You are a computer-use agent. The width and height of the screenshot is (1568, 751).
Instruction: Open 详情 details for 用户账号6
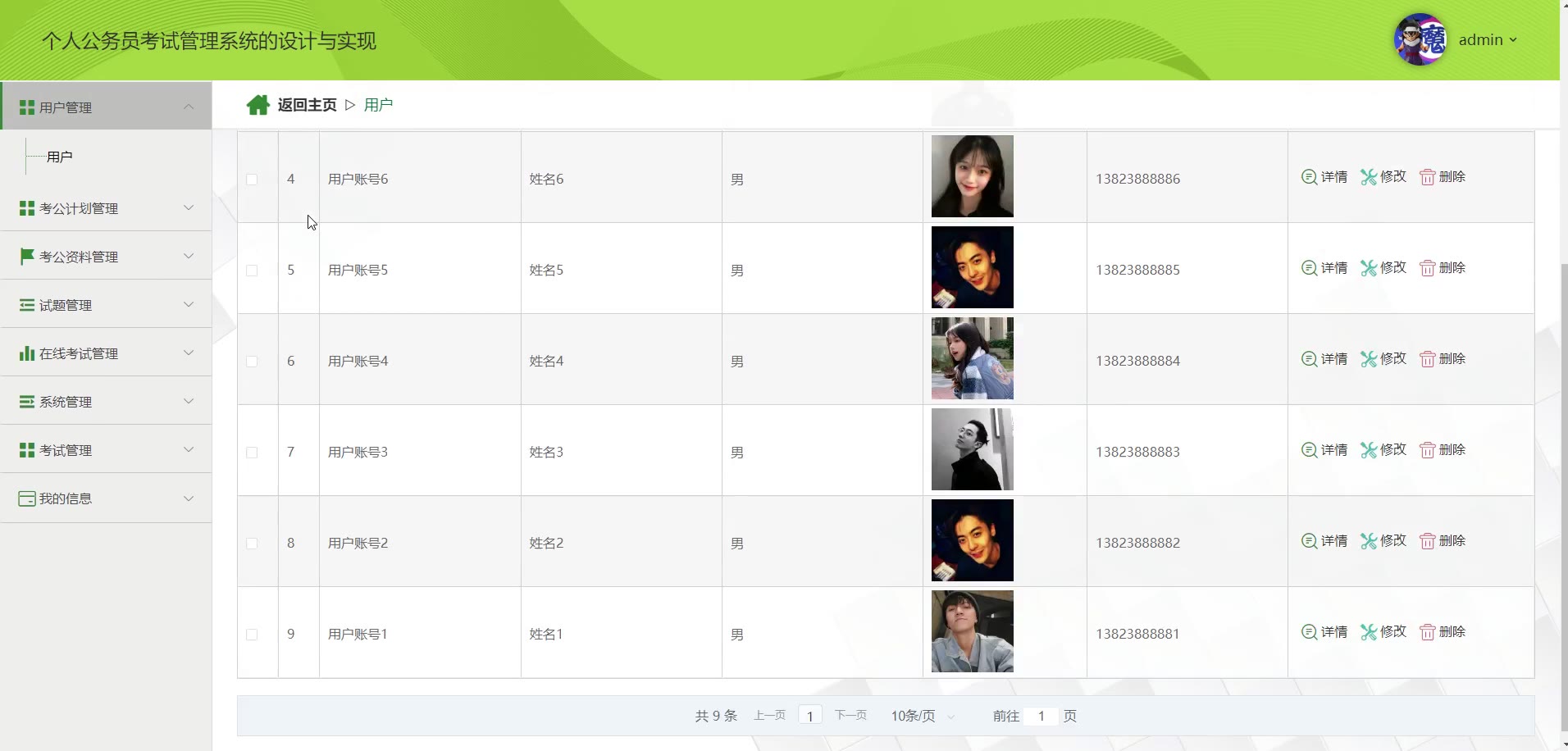pos(1324,176)
